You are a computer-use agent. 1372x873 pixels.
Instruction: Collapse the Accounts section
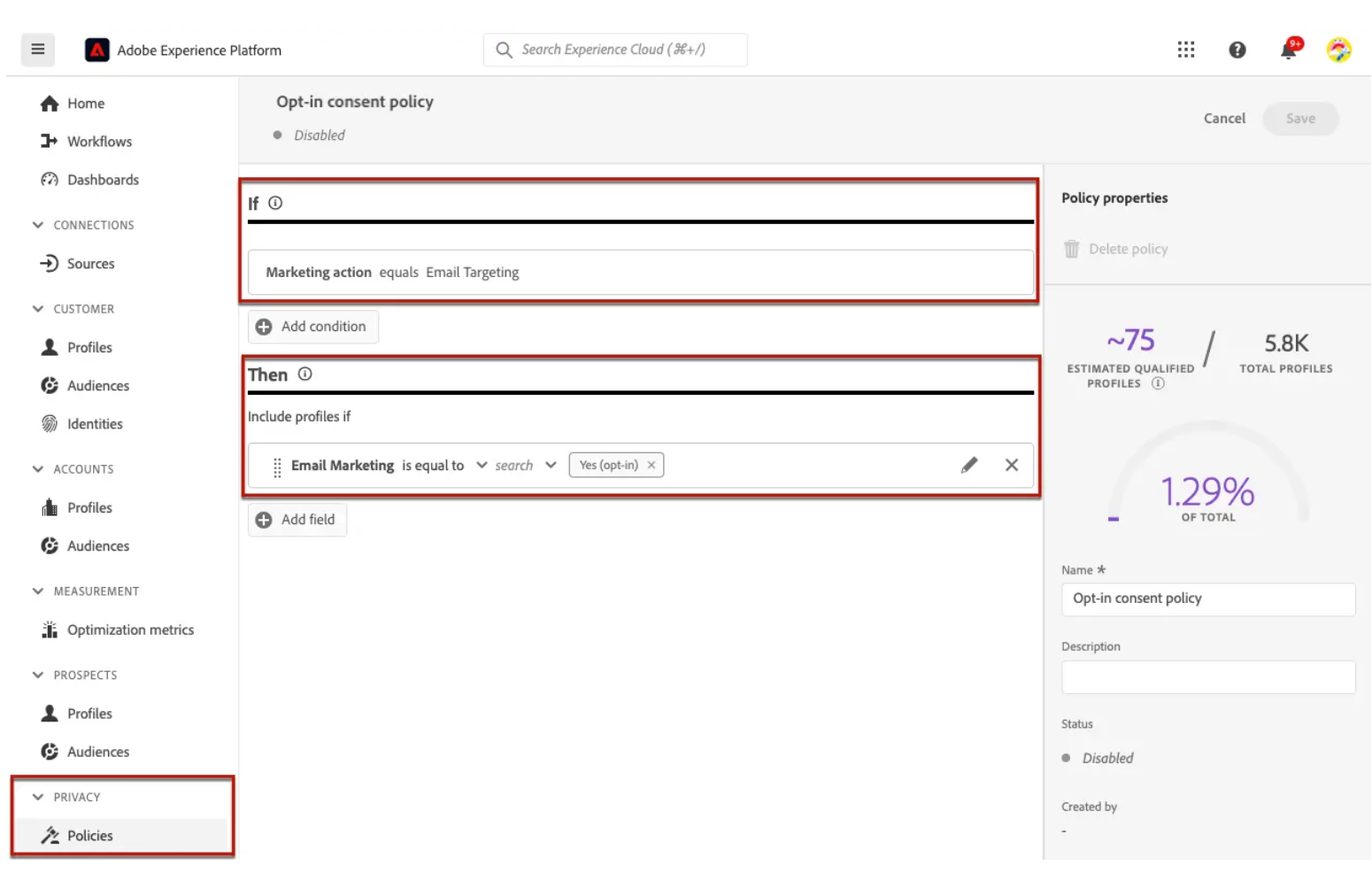(38, 469)
